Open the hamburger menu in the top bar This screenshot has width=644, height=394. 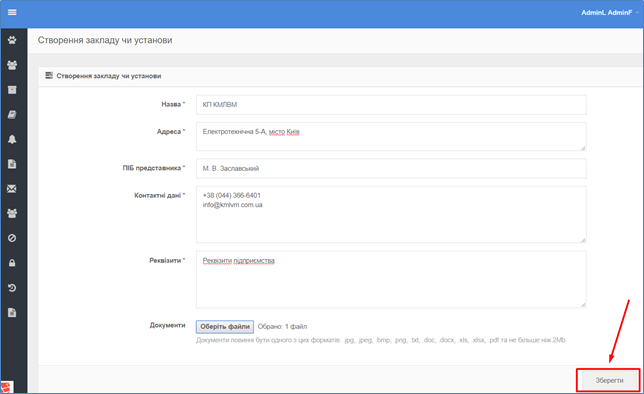pyautogui.click(x=12, y=12)
